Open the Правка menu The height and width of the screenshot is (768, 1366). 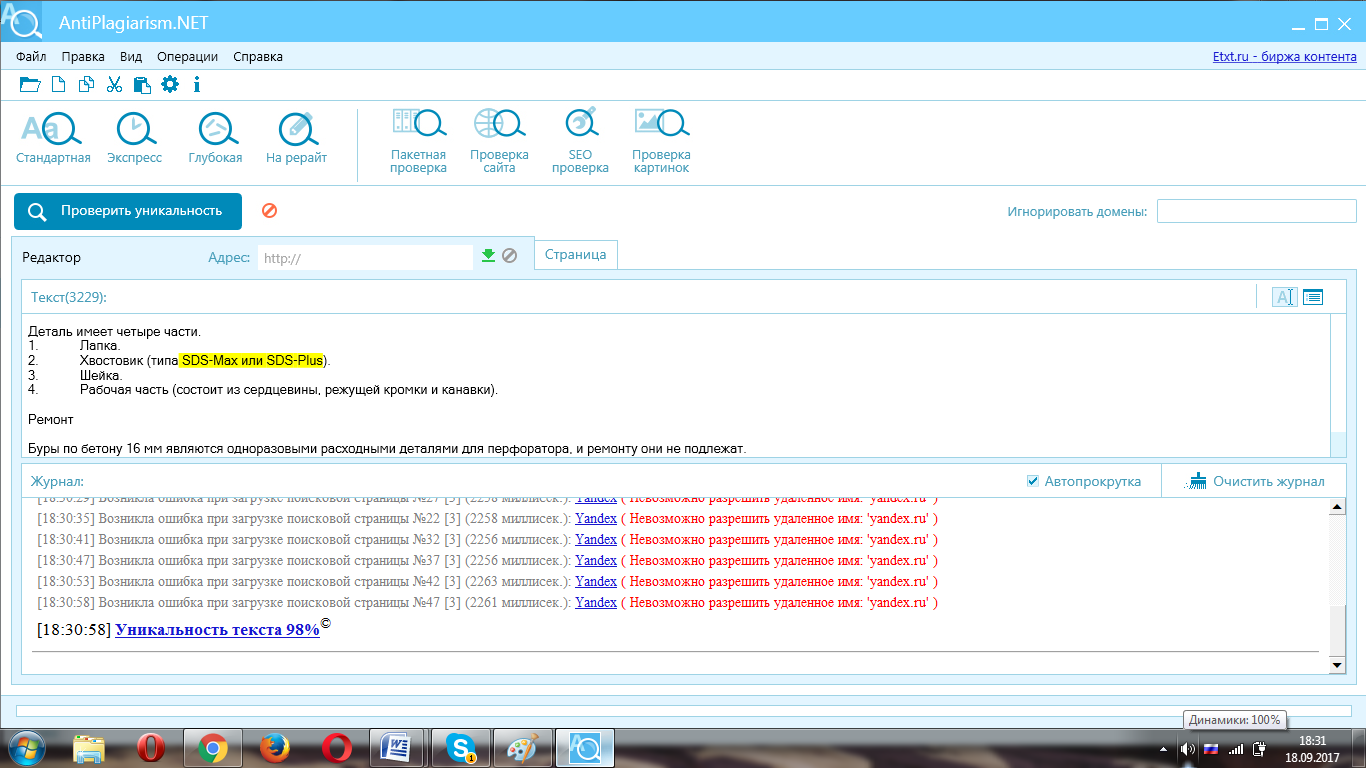tap(83, 57)
